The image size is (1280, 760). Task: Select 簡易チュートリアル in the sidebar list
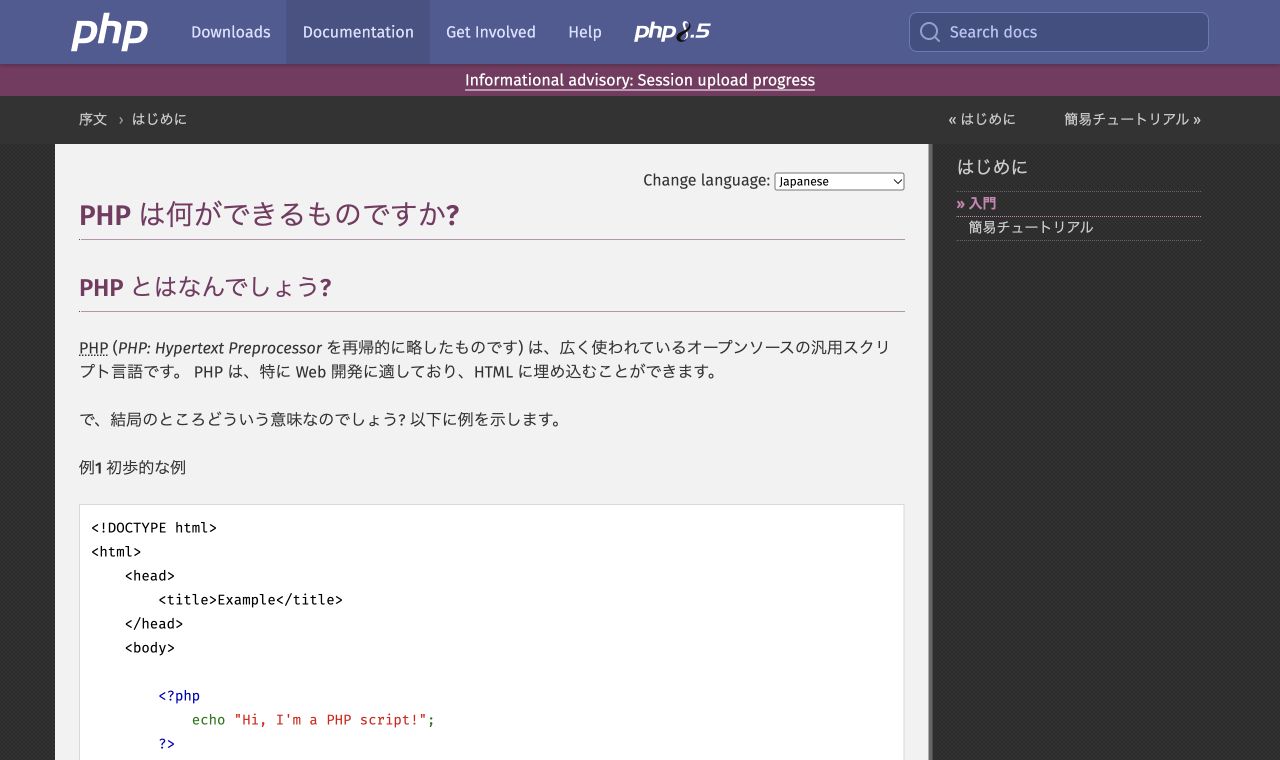coord(1031,227)
